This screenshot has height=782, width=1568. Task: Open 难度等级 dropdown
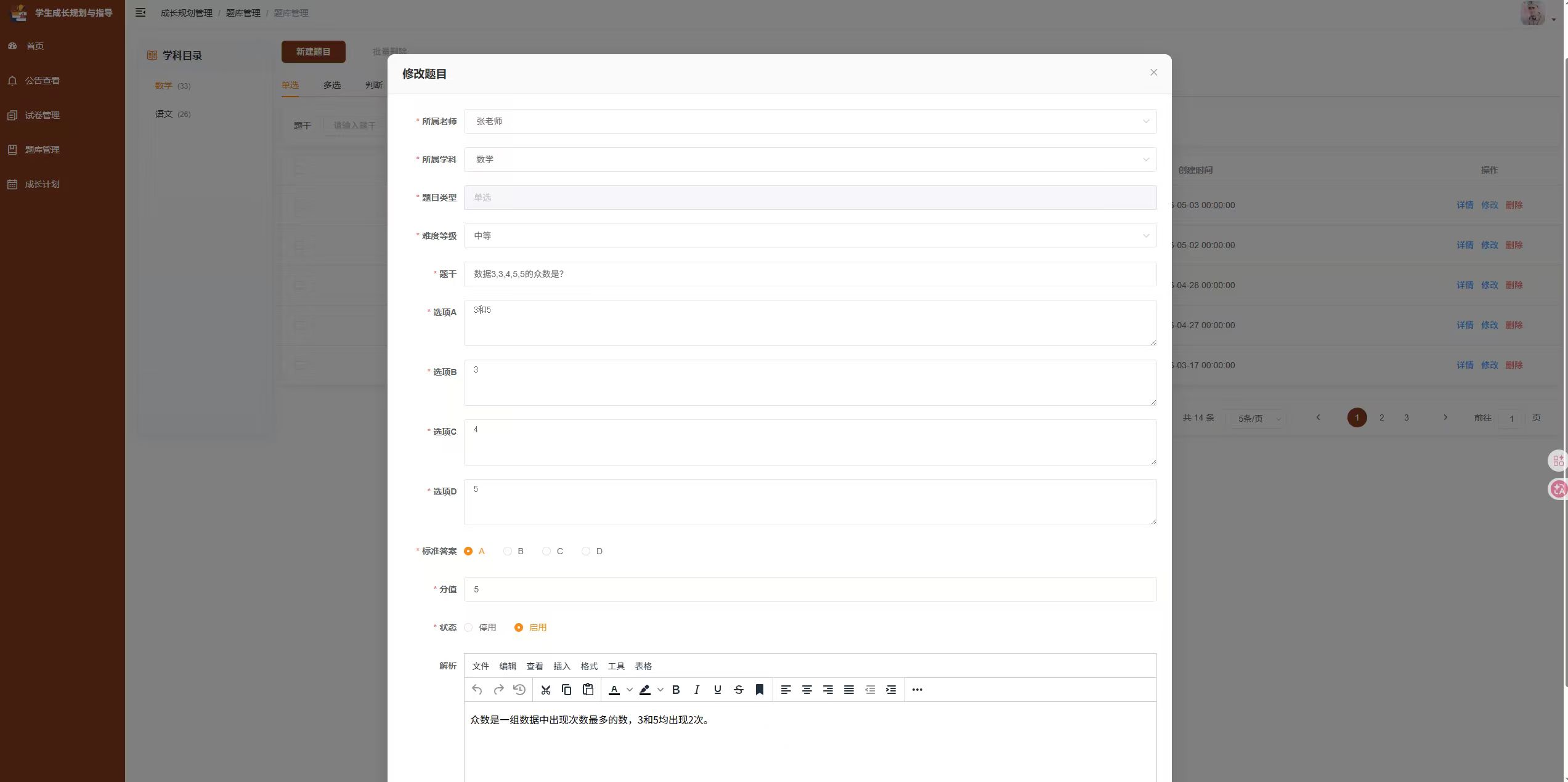(810, 236)
